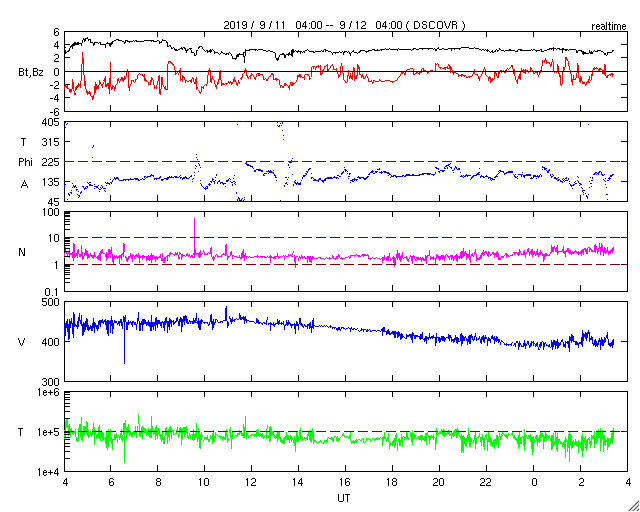The image size is (640, 512).
Task: Click the "-4" tick on the Bt,Bz axis
Action: pos(55,98)
